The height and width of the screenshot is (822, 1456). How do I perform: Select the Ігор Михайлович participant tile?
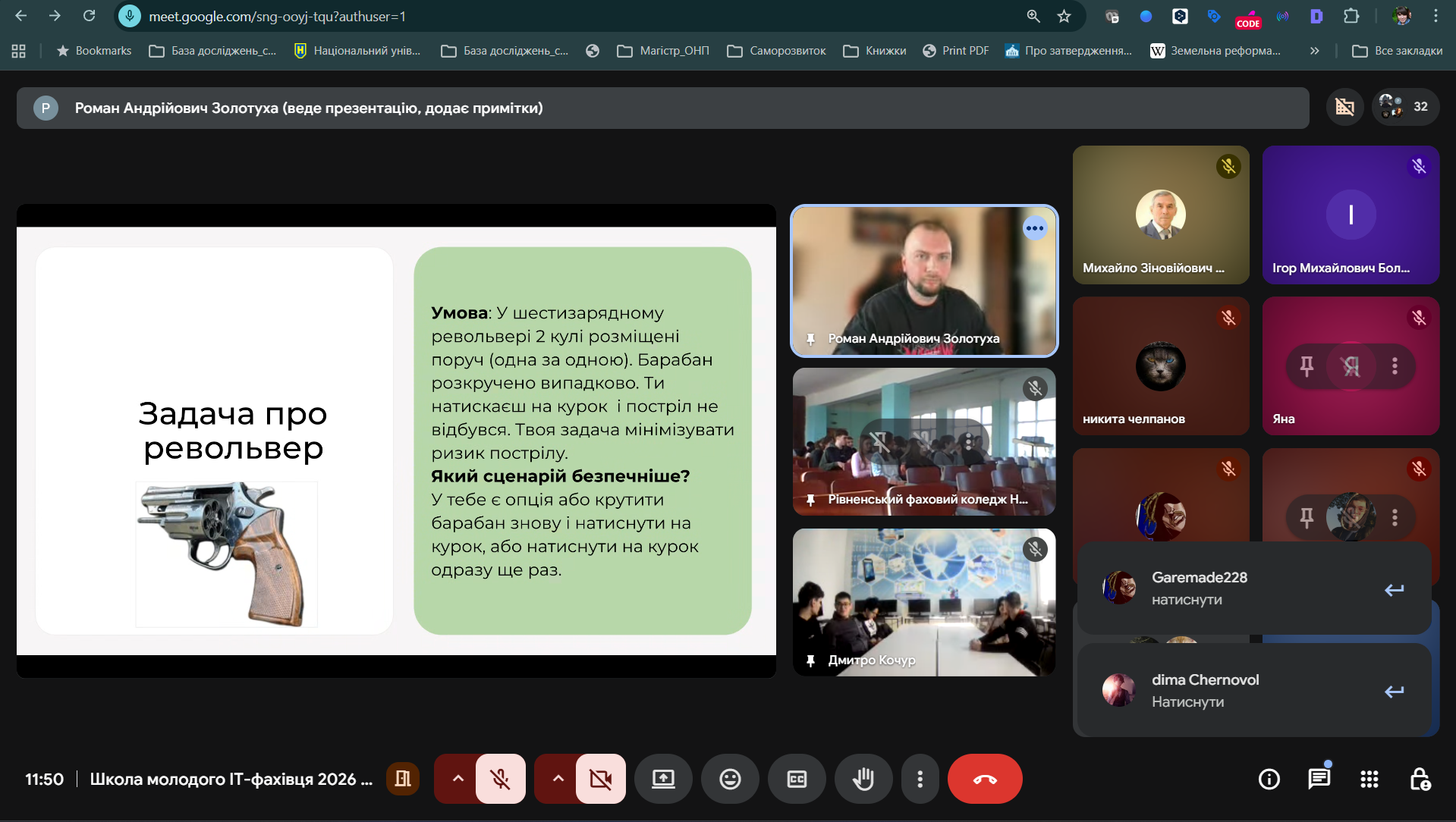pyautogui.click(x=1351, y=215)
